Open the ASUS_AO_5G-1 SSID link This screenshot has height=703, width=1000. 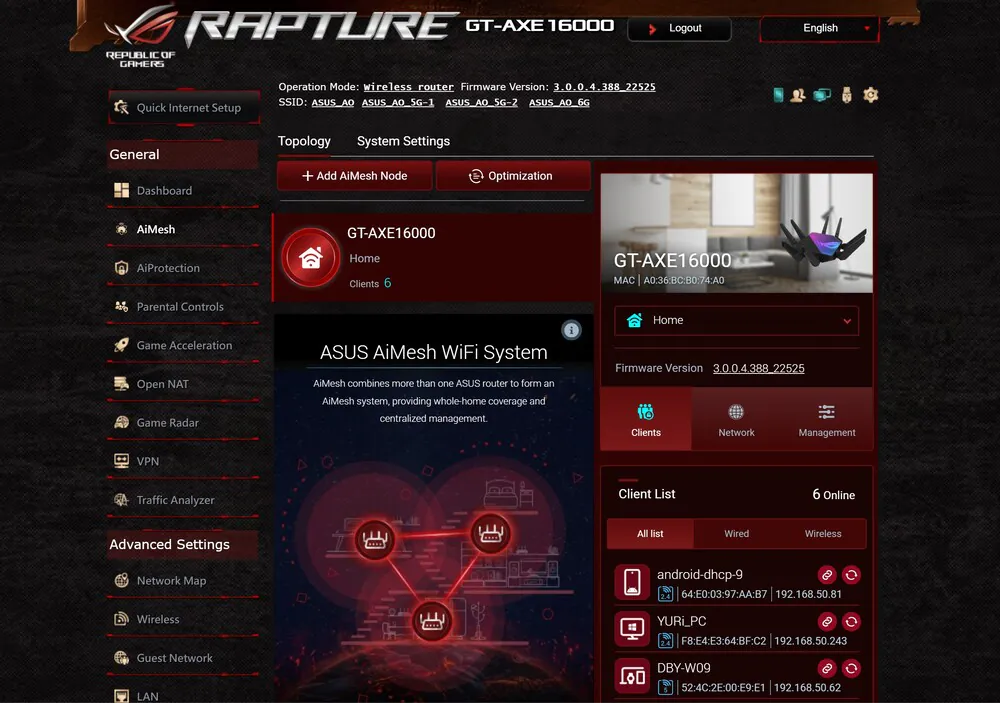[398, 102]
